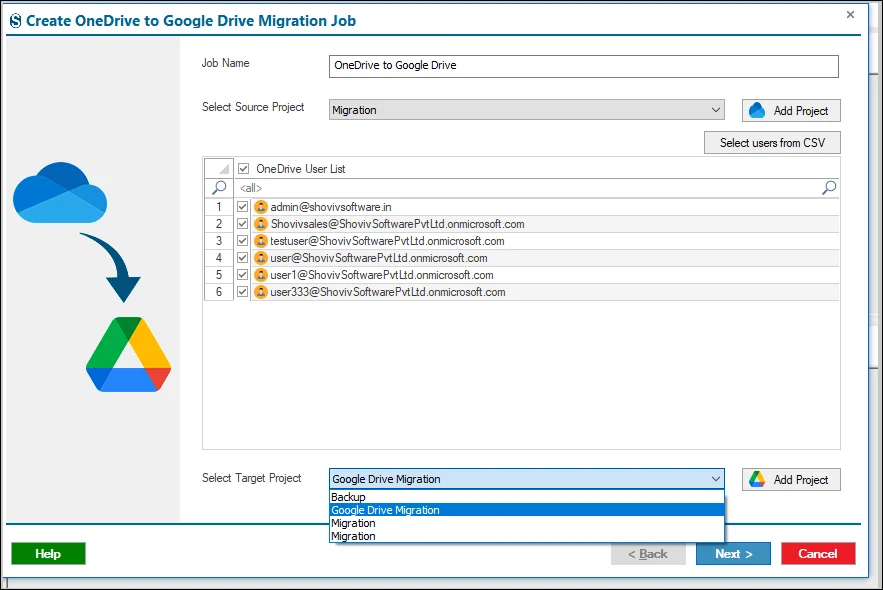The image size is (883, 590).
Task: Click avatar icon beside user@ShovivSoftwarePvtLtd account
Action: pyautogui.click(x=261, y=258)
